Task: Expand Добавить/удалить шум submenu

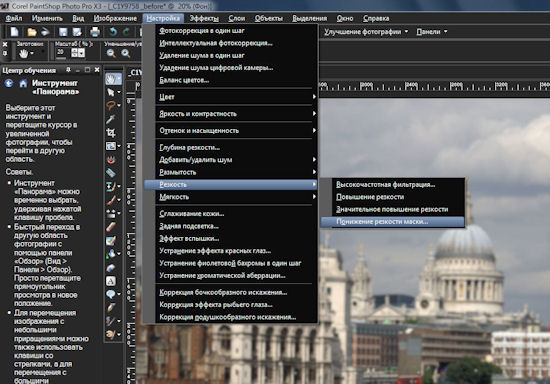Action: [x=237, y=160]
